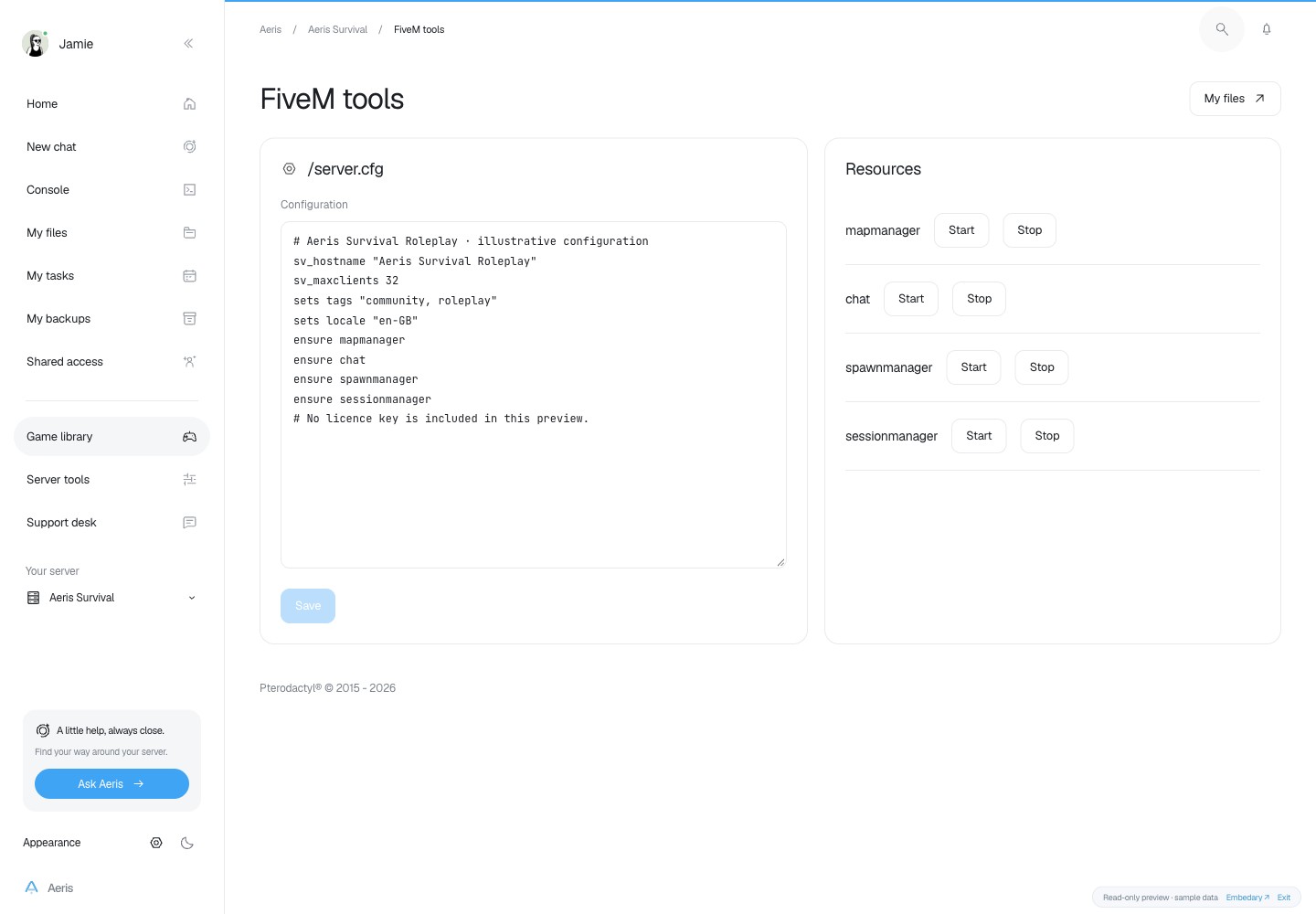
Task: Click the Pterodactyl copyright footer text
Action: point(327,688)
